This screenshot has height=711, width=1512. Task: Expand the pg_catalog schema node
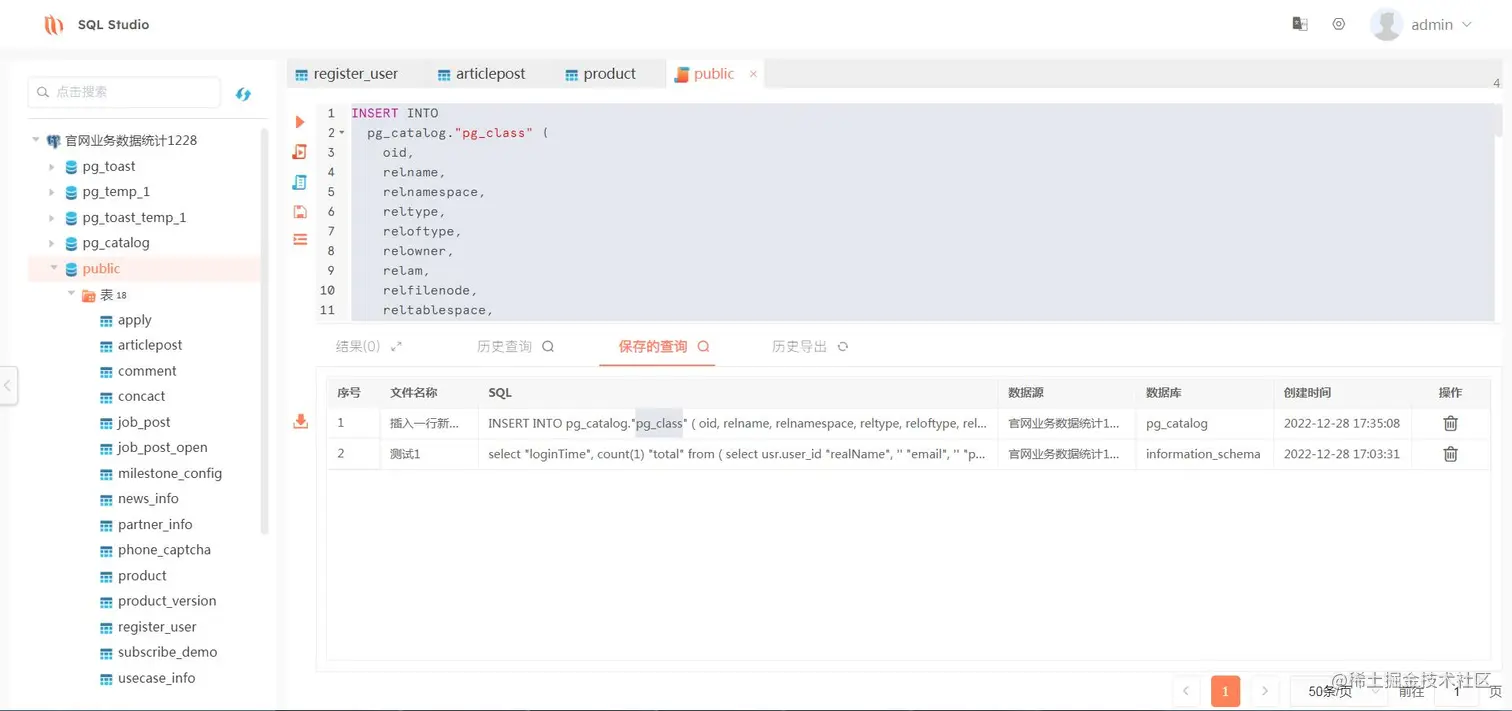click(x=51, y=242)
